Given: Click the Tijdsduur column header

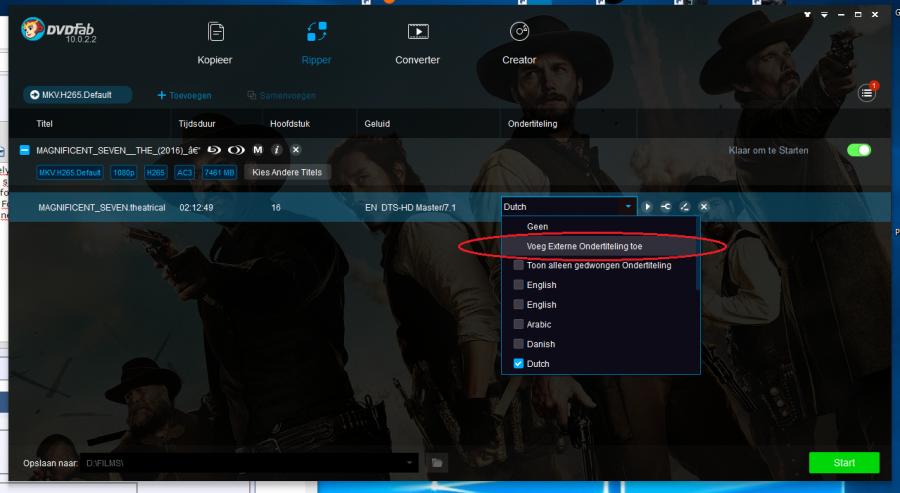Looking at the screenshot, I should 197,123.
